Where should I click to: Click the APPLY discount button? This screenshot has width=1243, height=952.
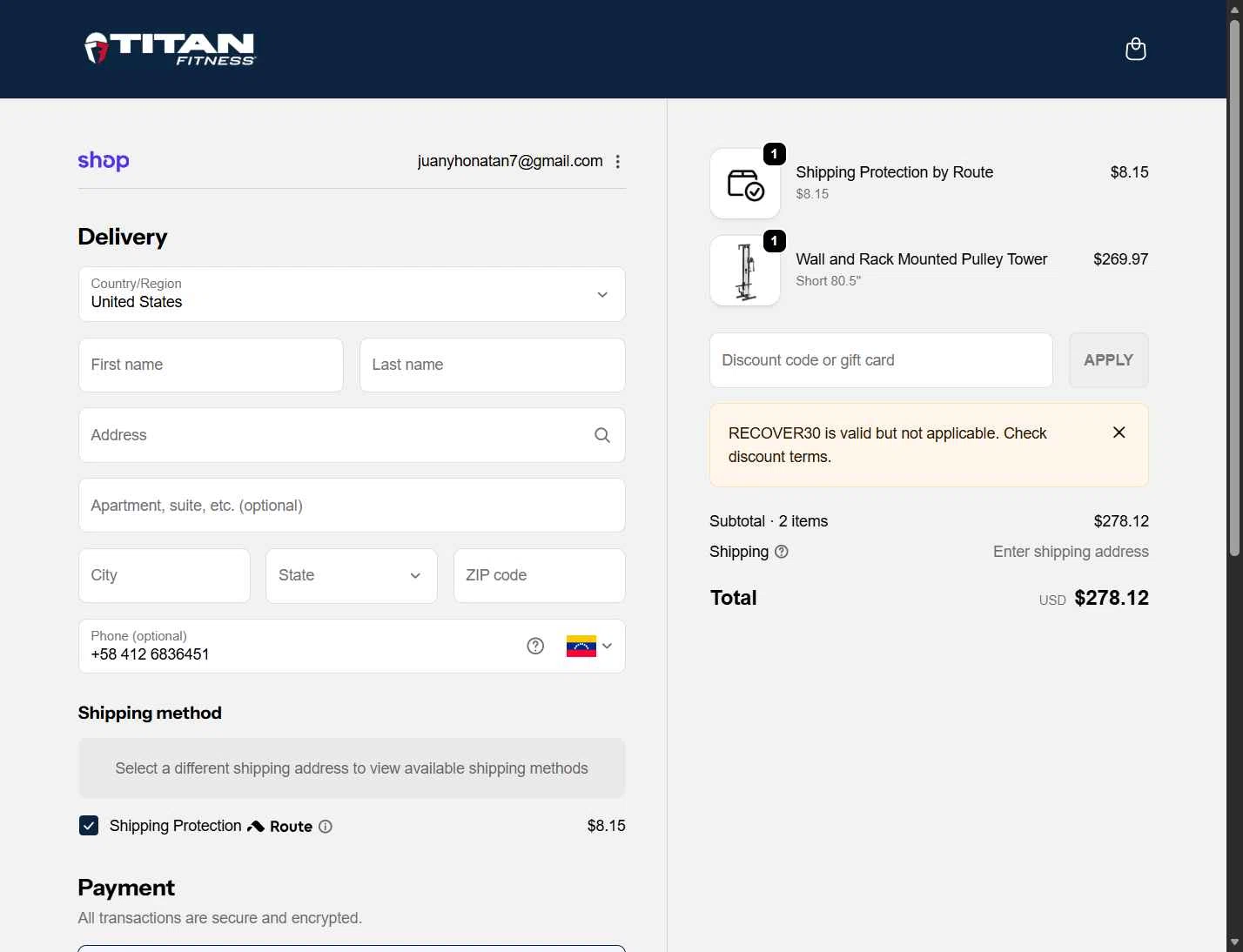pos(1108,360)
